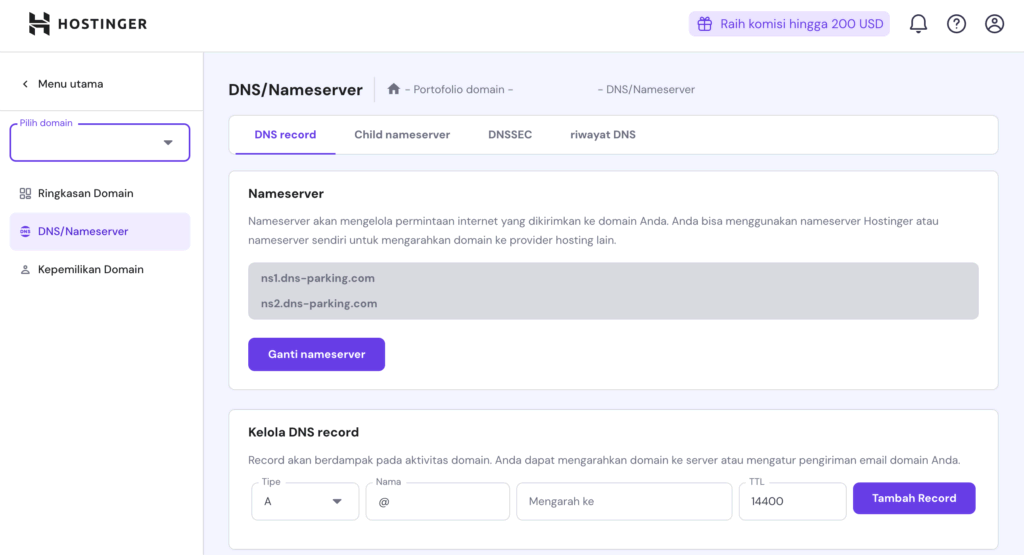Image resolution: width=1024 pixels, height=555 pixels.
Task: Click the gift icon in commission banner
Action: click(x=705, y=24)
